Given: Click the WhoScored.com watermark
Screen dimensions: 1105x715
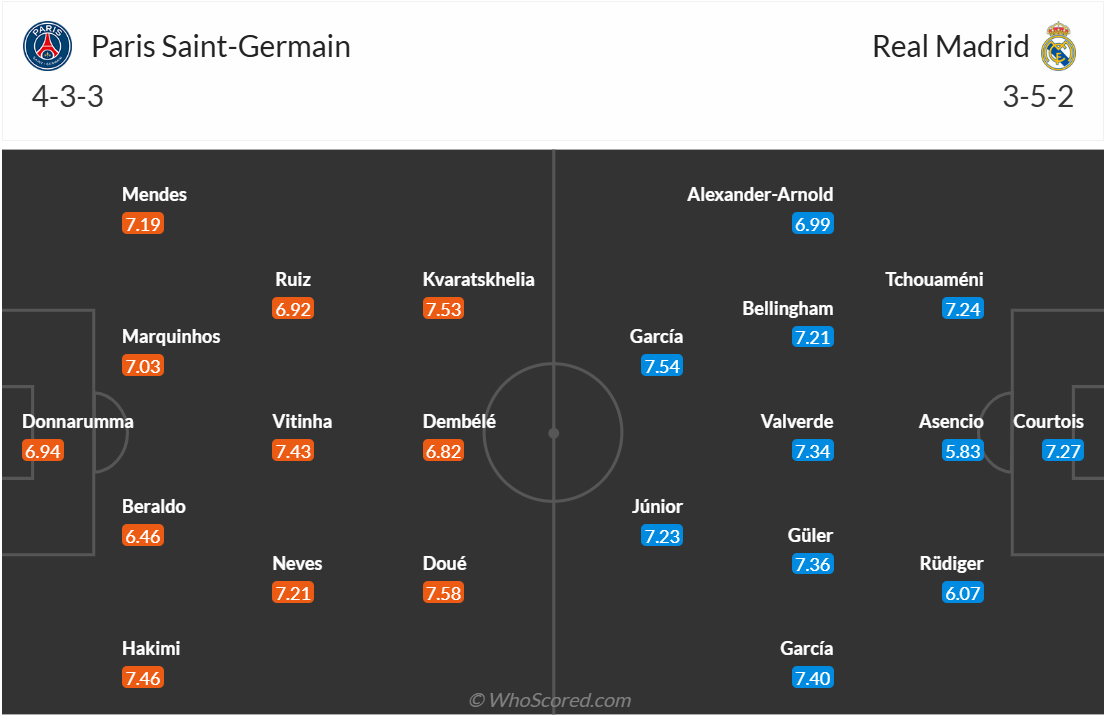Looking at the screenshot, I should coord(550,700).
